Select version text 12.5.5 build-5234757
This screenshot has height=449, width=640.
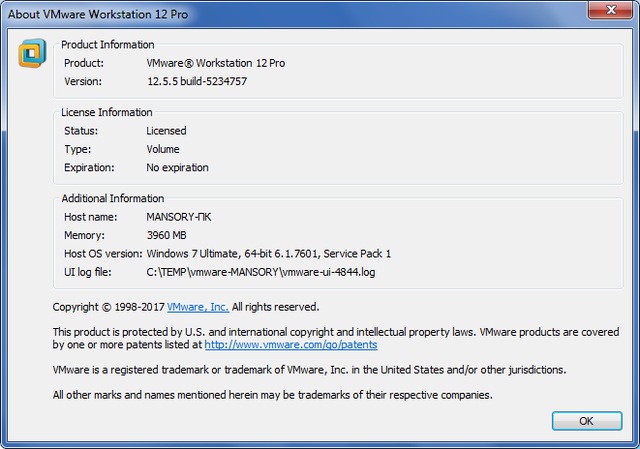tap(197, 81)
